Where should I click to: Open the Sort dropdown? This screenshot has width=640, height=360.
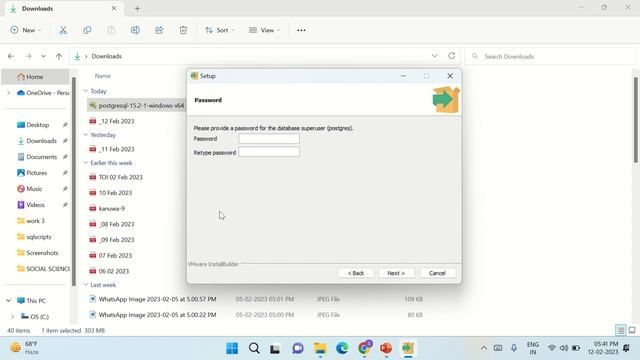[220, 30]
